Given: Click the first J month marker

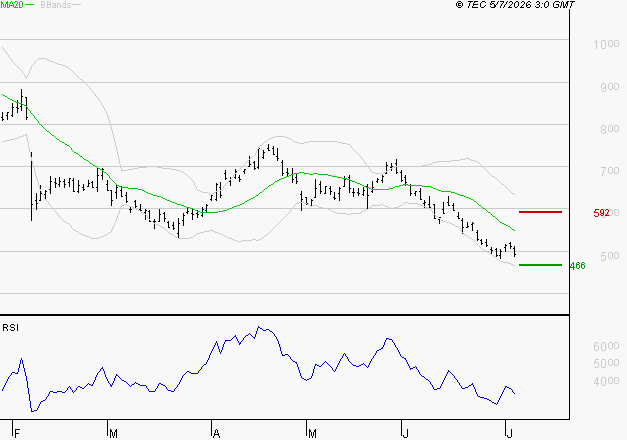Looking at the screenshot, I should point(405,434).
